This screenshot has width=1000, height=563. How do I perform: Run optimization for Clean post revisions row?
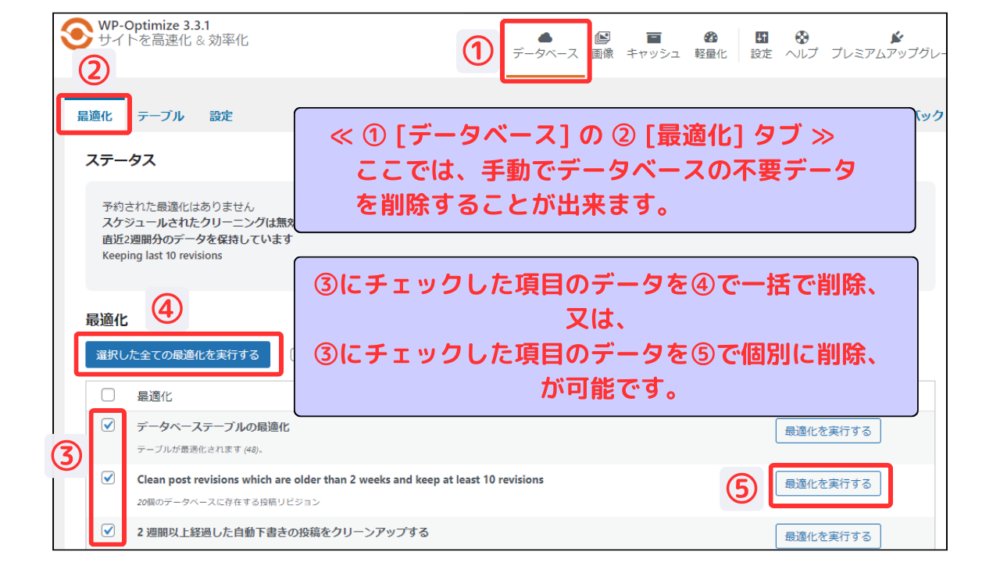[x=828, y=484]
